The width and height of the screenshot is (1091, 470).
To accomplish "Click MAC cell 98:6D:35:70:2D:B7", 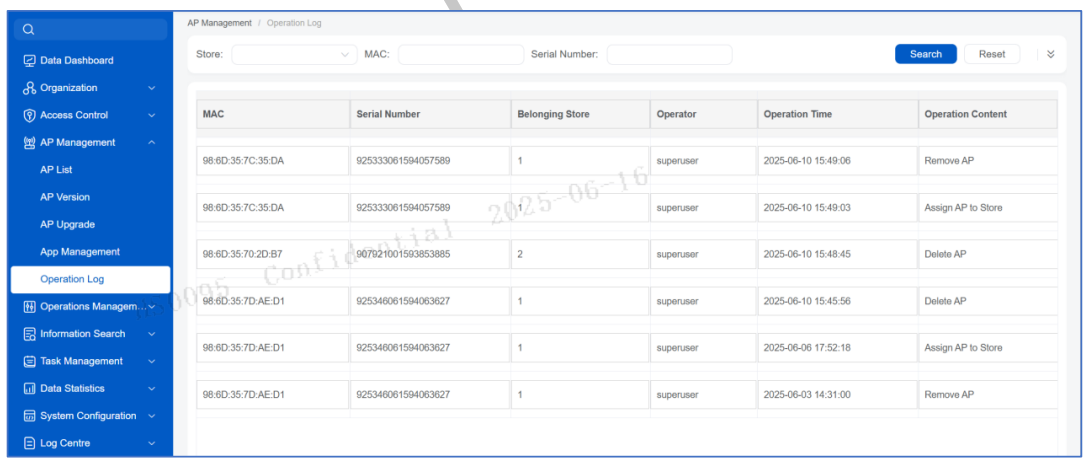I will 273,254.
